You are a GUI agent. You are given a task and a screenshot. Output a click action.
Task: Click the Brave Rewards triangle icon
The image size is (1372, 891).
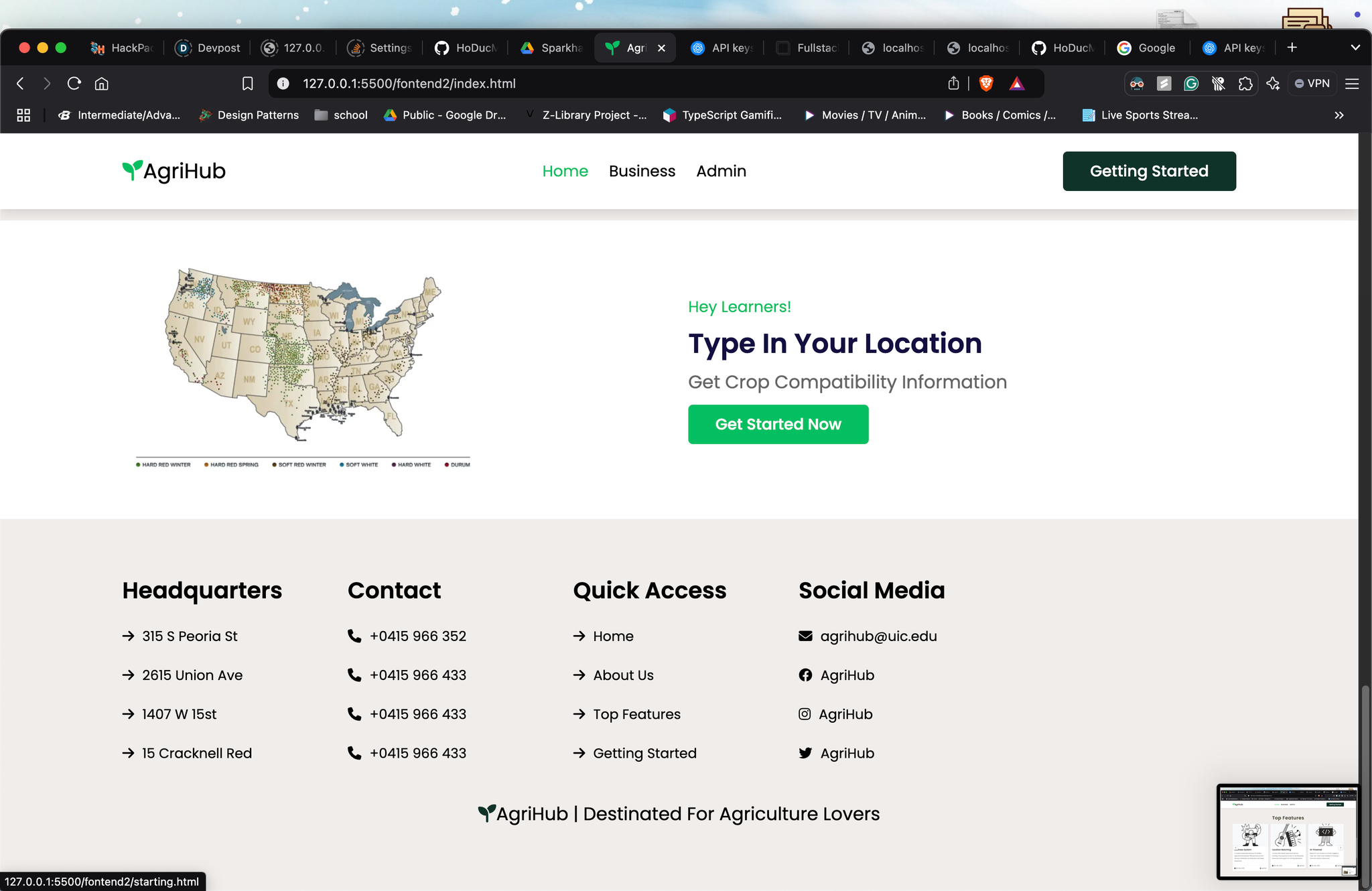(1017, 83)
